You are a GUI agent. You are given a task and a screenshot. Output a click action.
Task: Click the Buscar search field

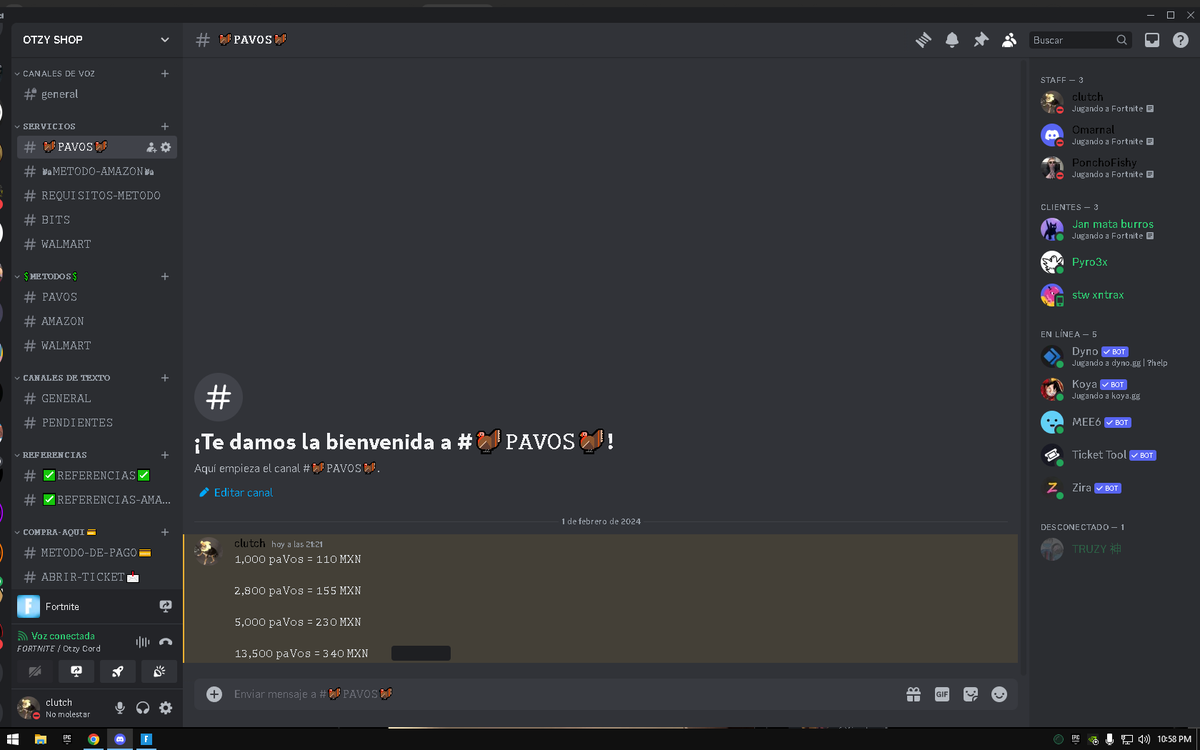(1080, 40)
